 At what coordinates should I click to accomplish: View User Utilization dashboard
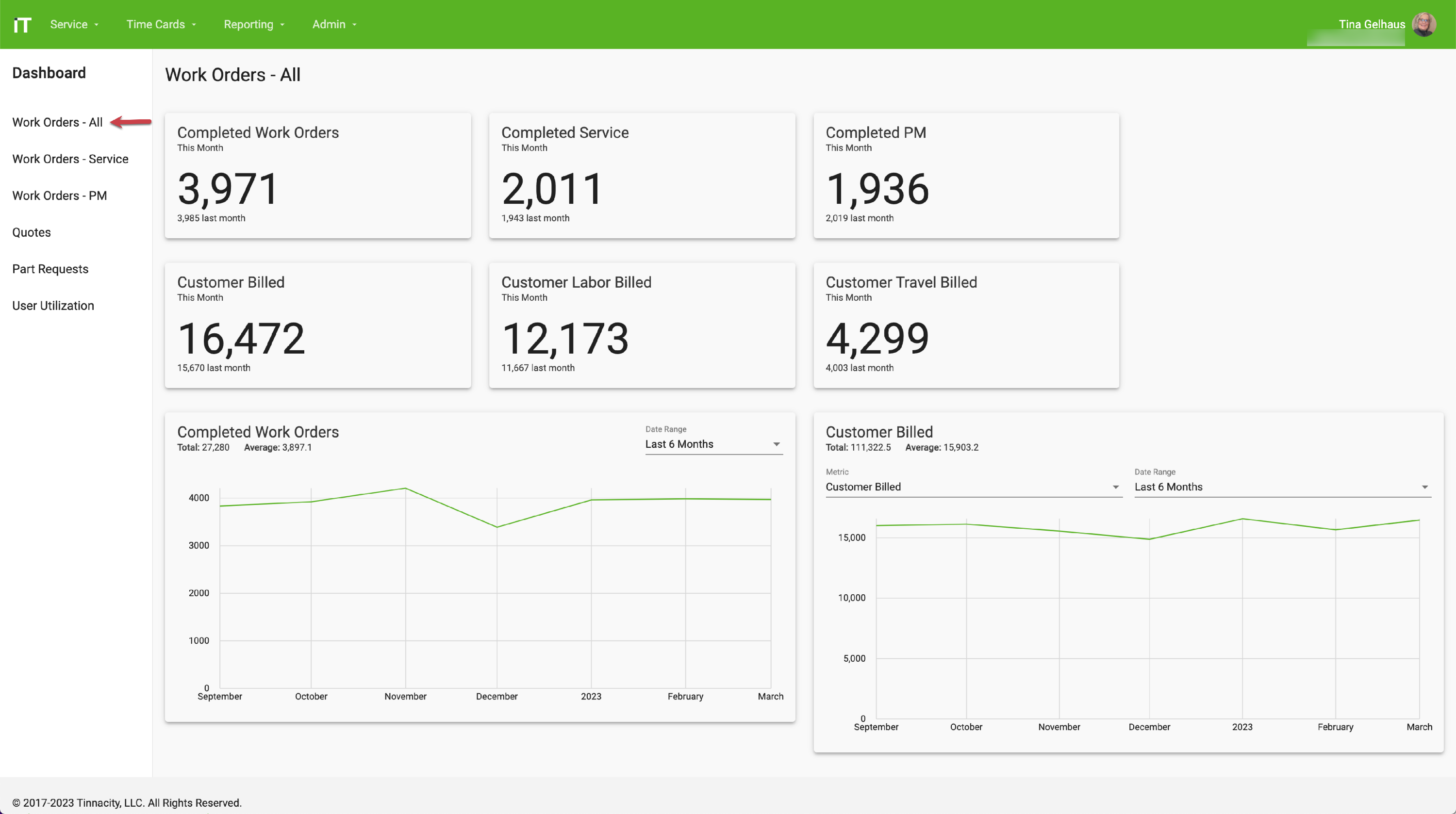tap(53, 306)
